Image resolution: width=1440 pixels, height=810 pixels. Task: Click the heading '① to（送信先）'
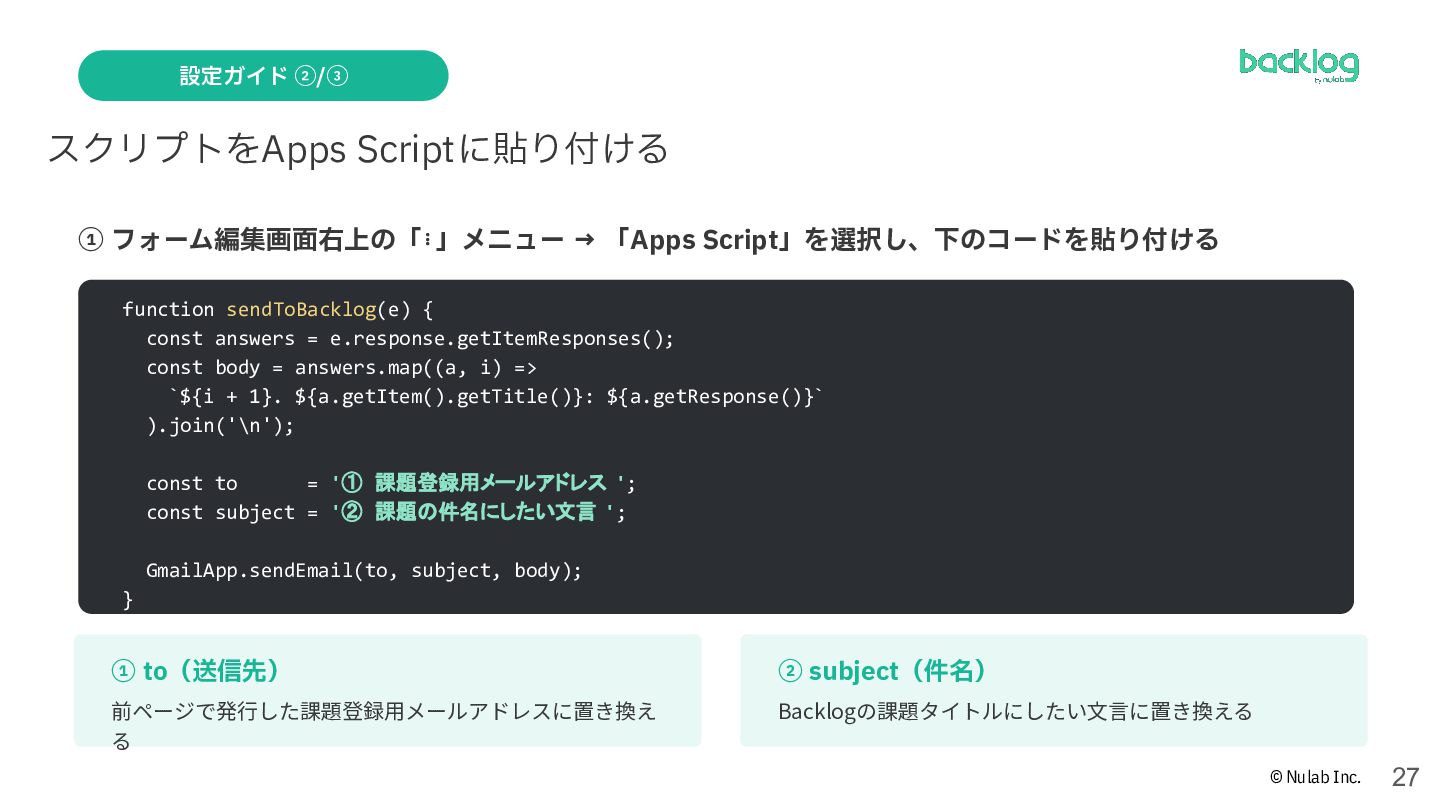[x=197, y=670]
